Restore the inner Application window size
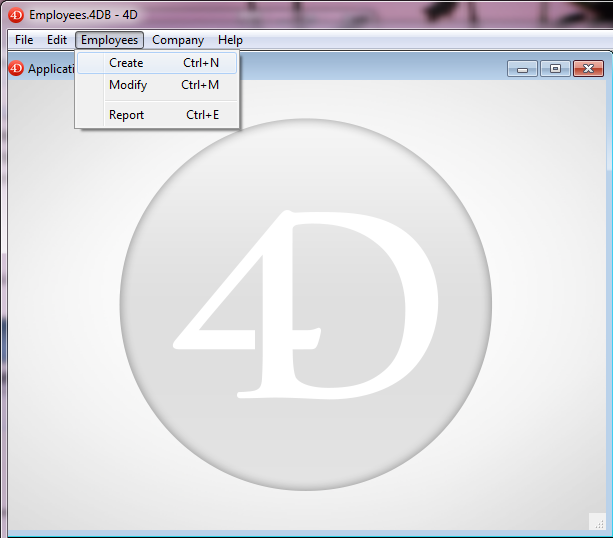Screen dimensions: 613x538 click(555, 69)
